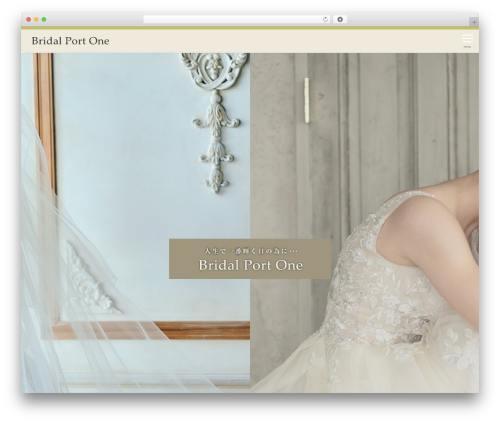Click the browser address bar
The image size is (500, 423).
pos(237,20)
